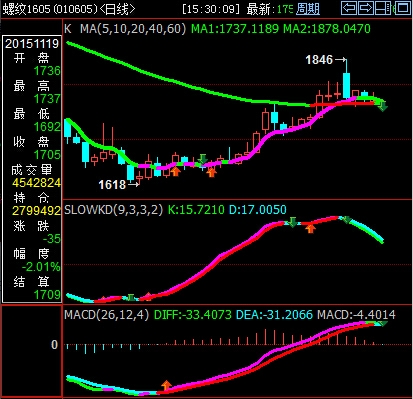Click orange buy arrow on MACD panel
This screenshot has width=413, height=399.
[166, 385]
